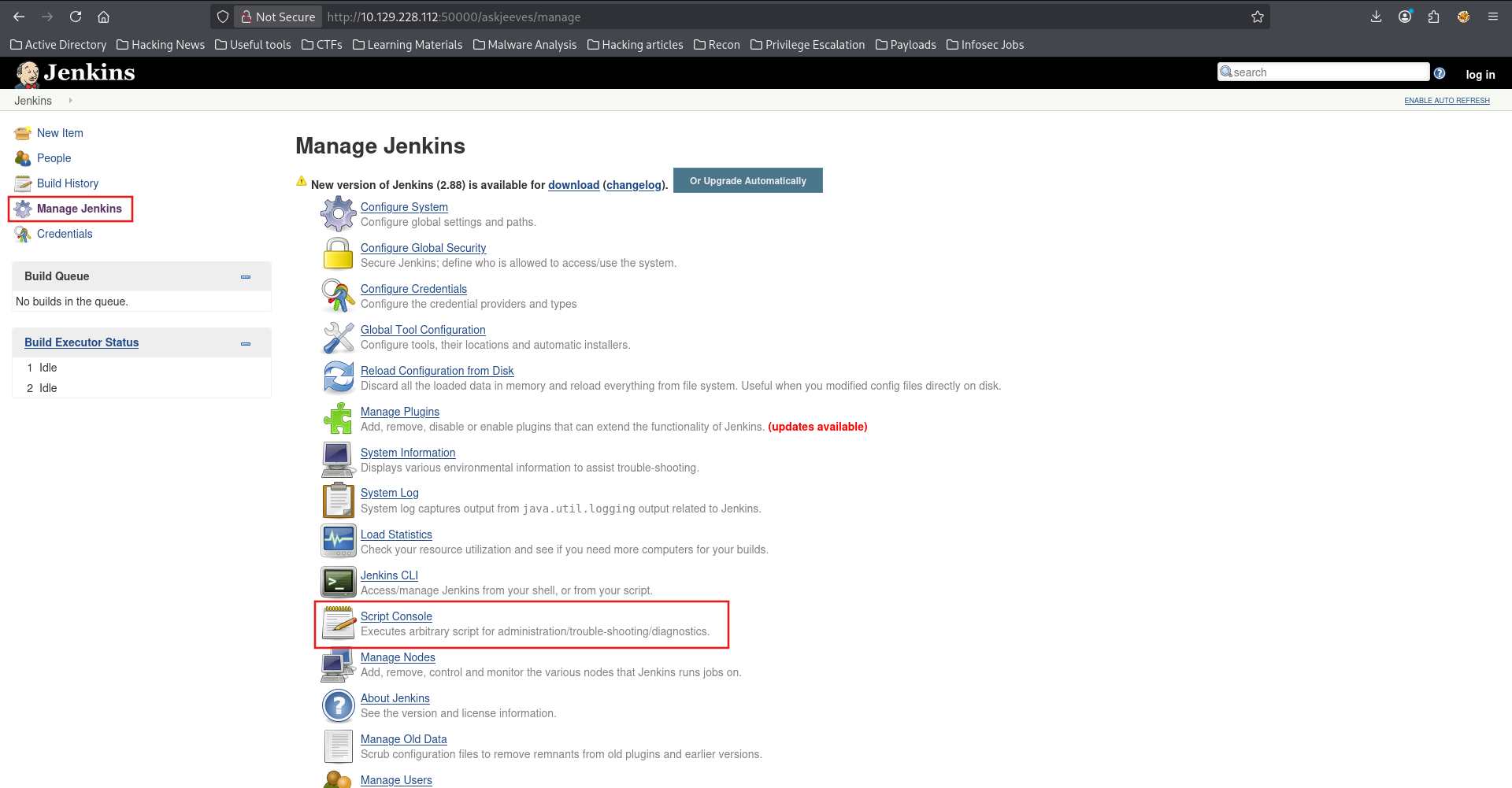Collapse the Build Executor Status panel

245,342
